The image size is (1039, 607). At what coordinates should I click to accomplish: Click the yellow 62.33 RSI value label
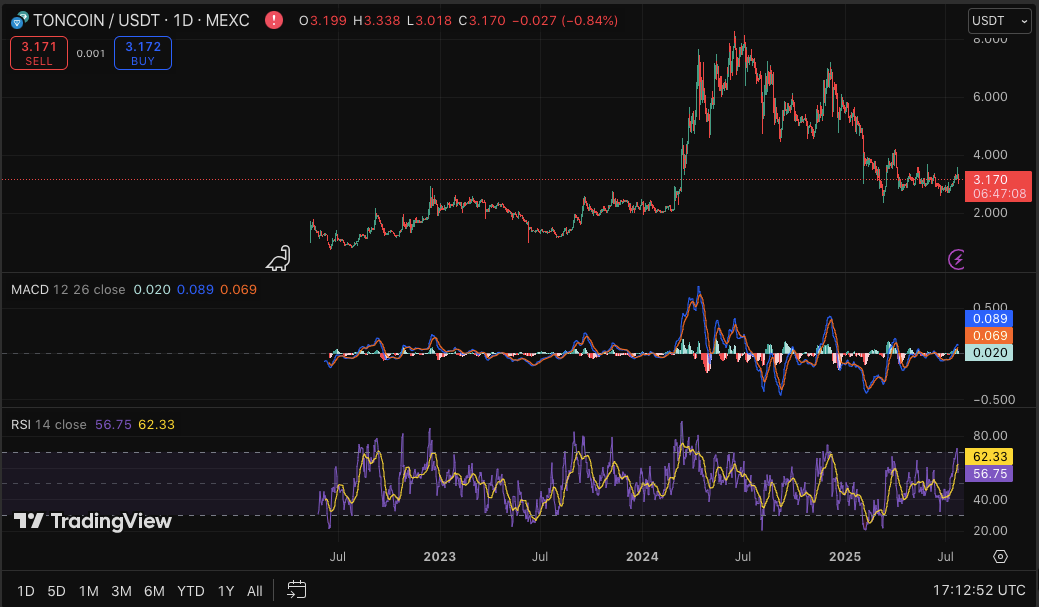pos(988,457)
